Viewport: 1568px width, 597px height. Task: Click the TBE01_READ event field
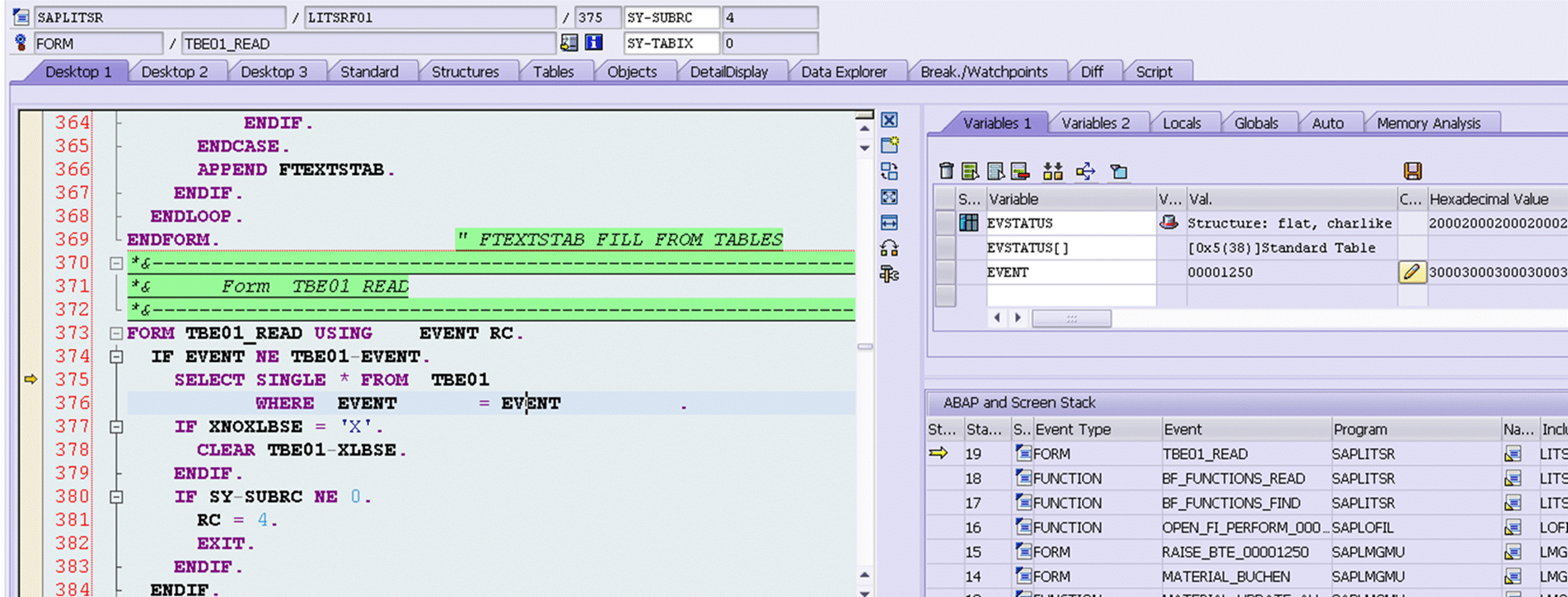pyautogui.click(x=368, y=43)
